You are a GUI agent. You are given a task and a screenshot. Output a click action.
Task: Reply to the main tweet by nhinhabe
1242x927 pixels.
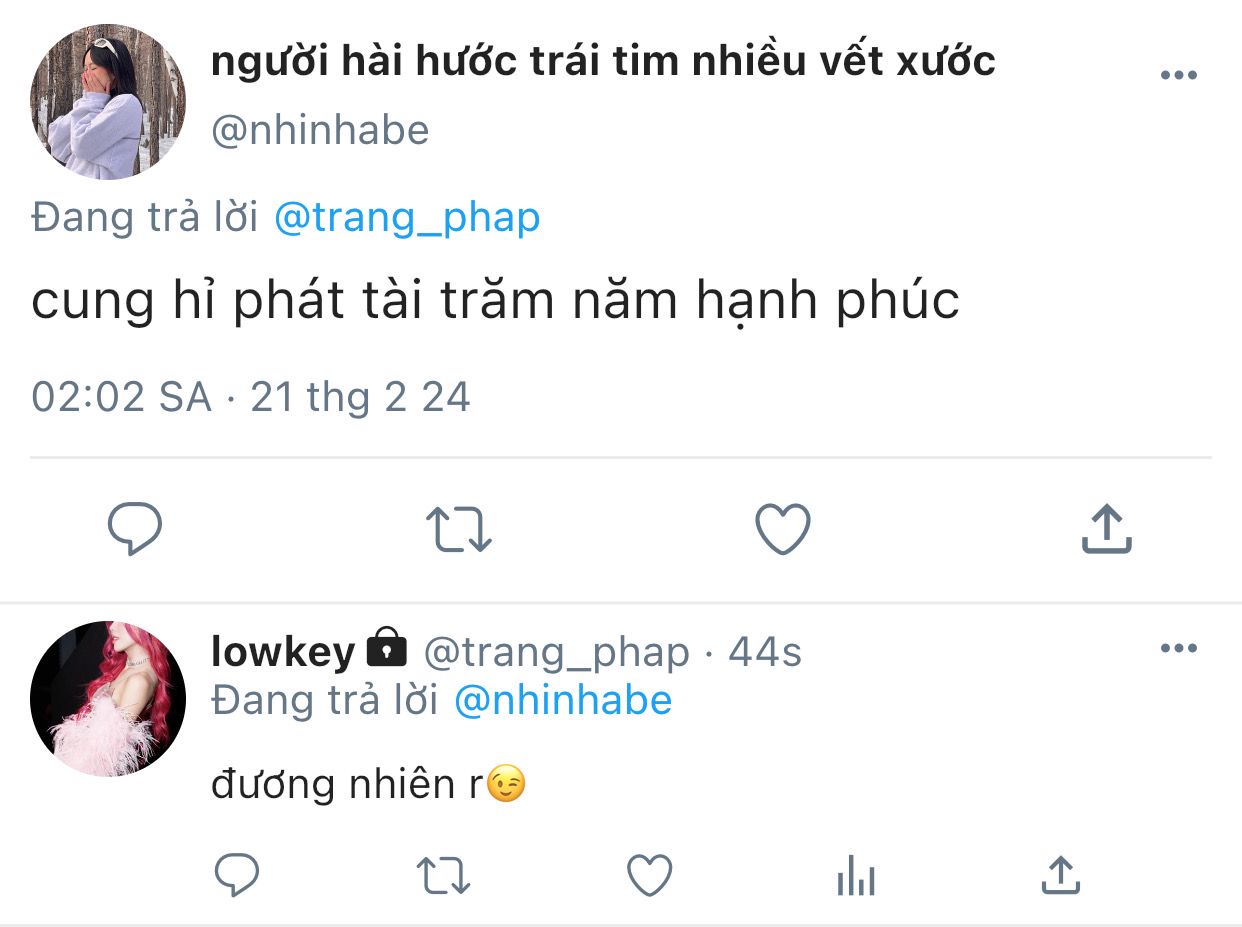[x=135, y=528]
